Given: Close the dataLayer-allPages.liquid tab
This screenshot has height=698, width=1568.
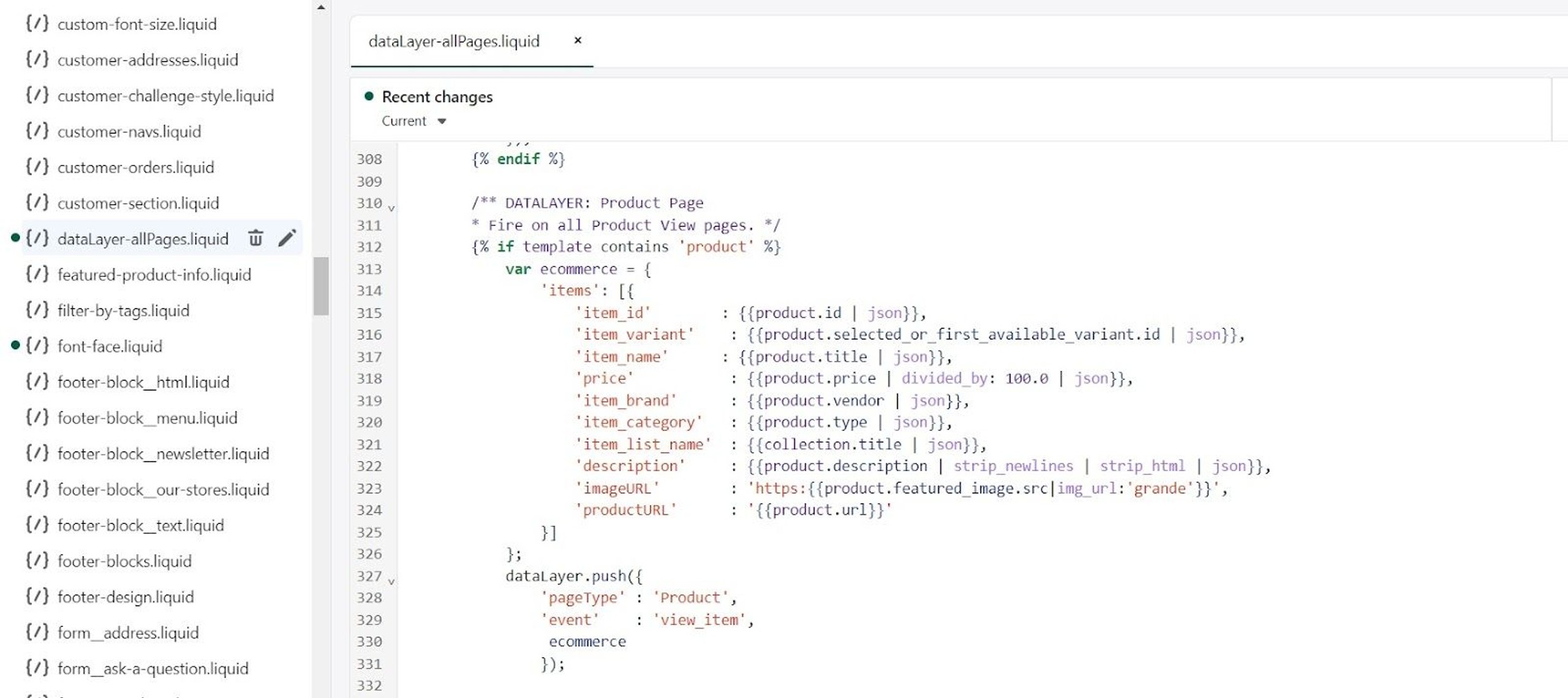Looking at the screenshot, I should 577,40.
